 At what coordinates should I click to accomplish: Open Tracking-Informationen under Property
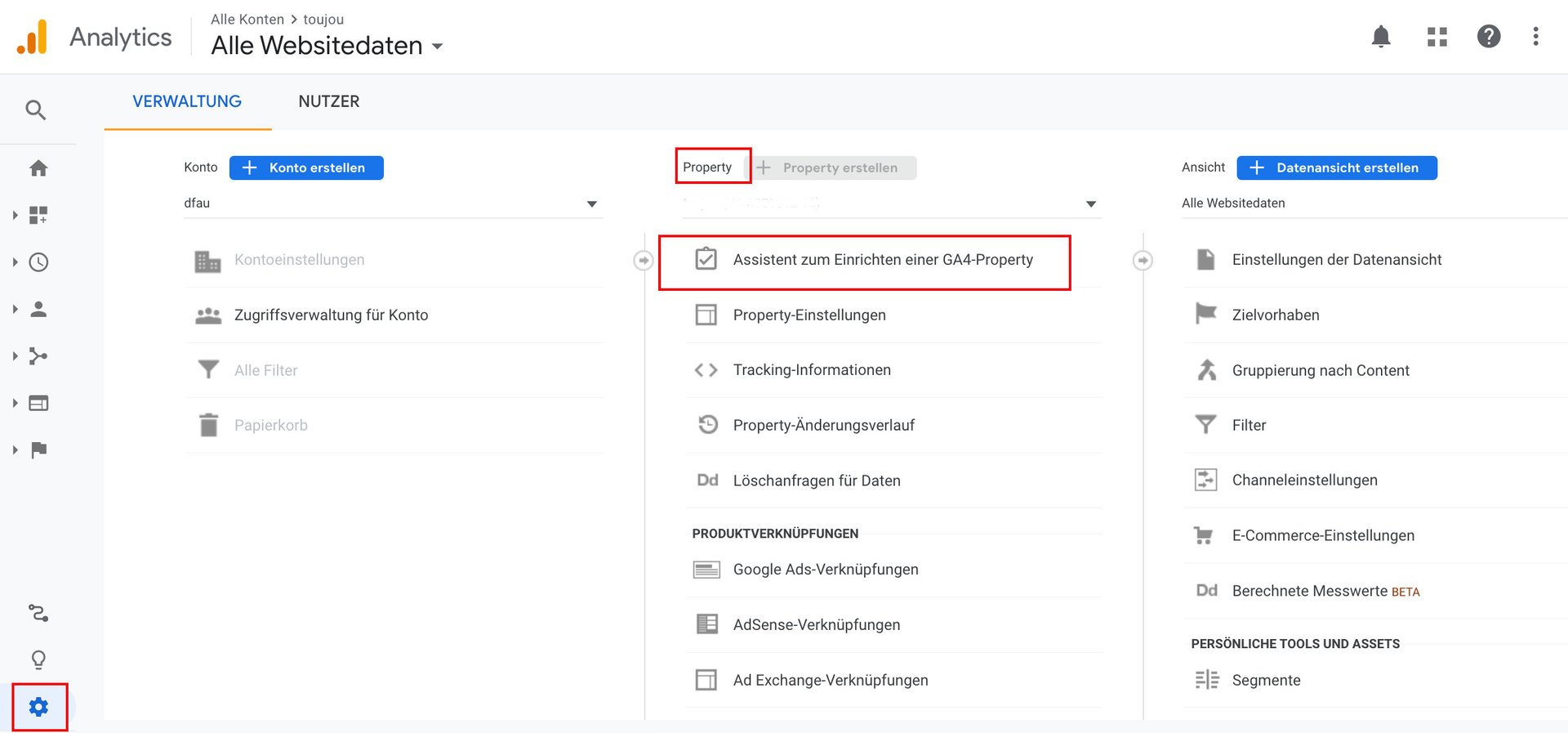point(811,370)
